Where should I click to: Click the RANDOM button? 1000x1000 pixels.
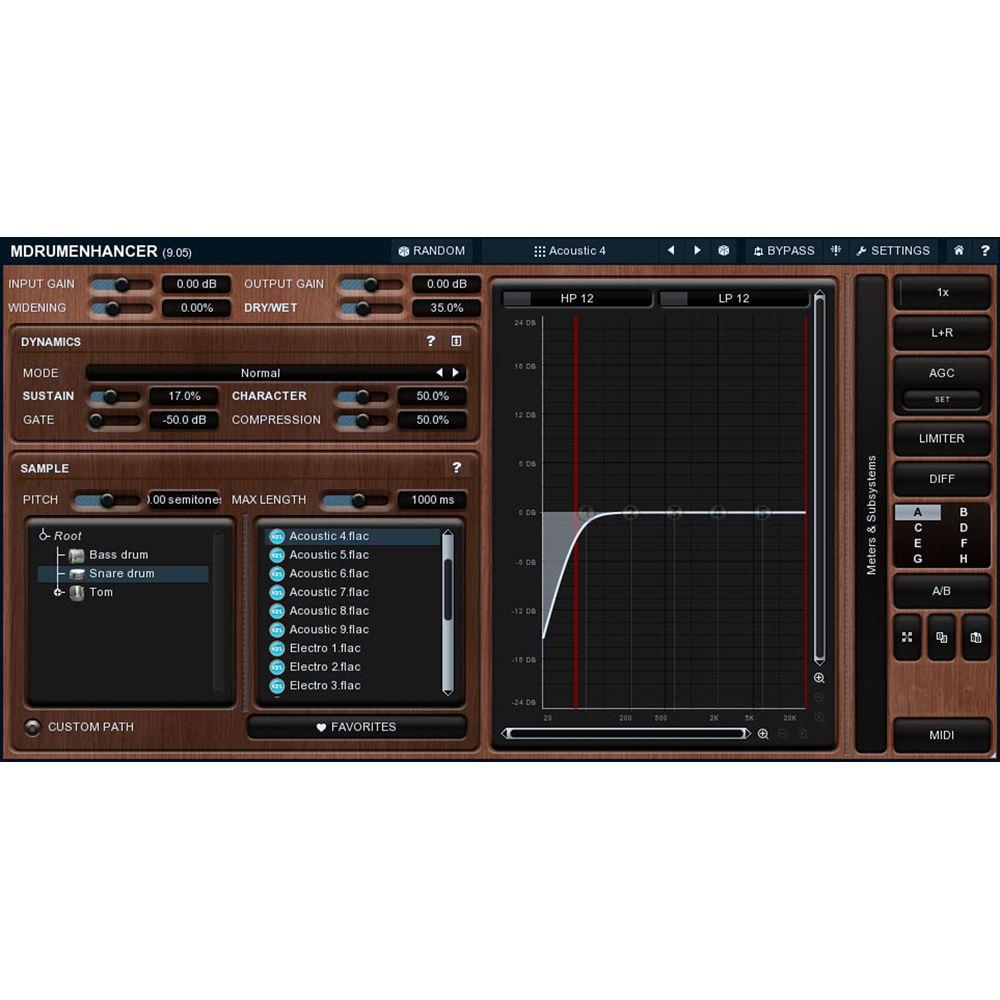tap(431, 251)
